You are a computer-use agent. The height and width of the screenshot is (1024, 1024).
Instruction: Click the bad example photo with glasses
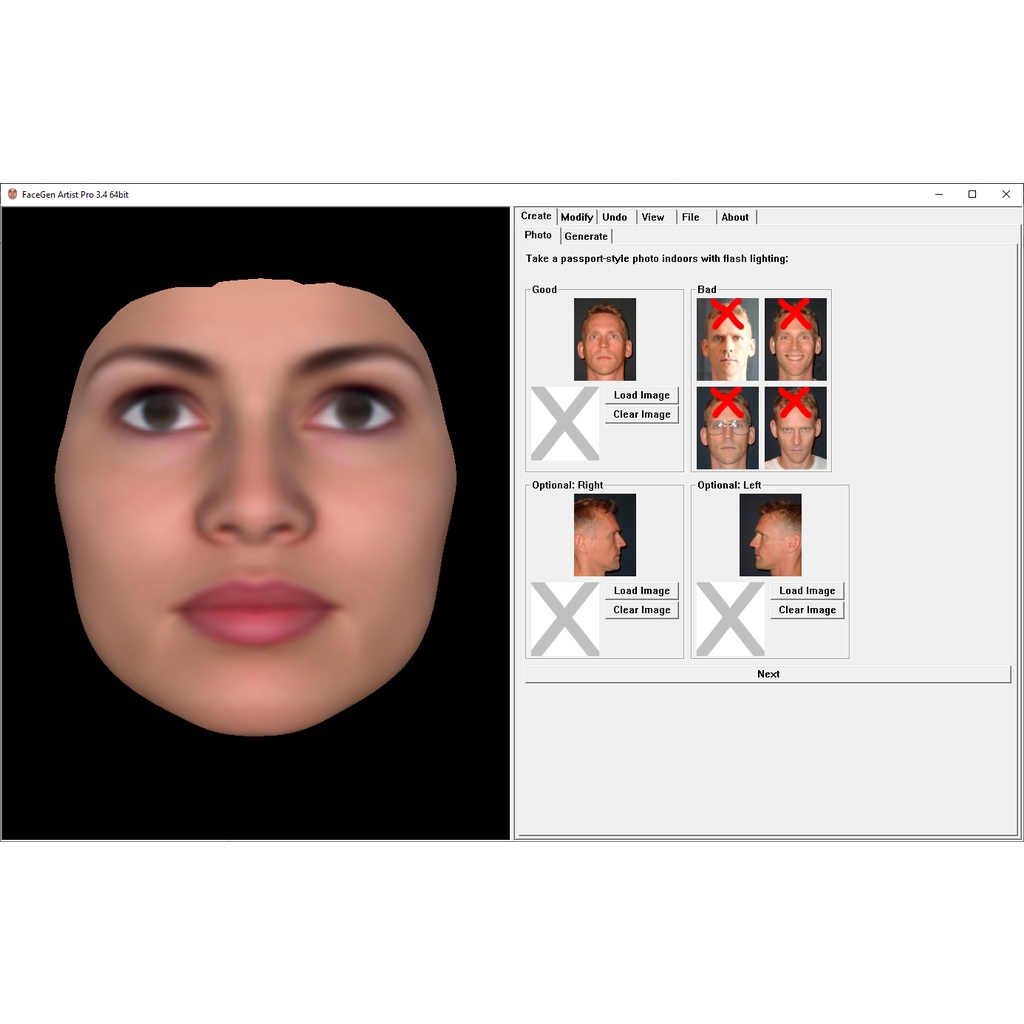coord(727,428)
